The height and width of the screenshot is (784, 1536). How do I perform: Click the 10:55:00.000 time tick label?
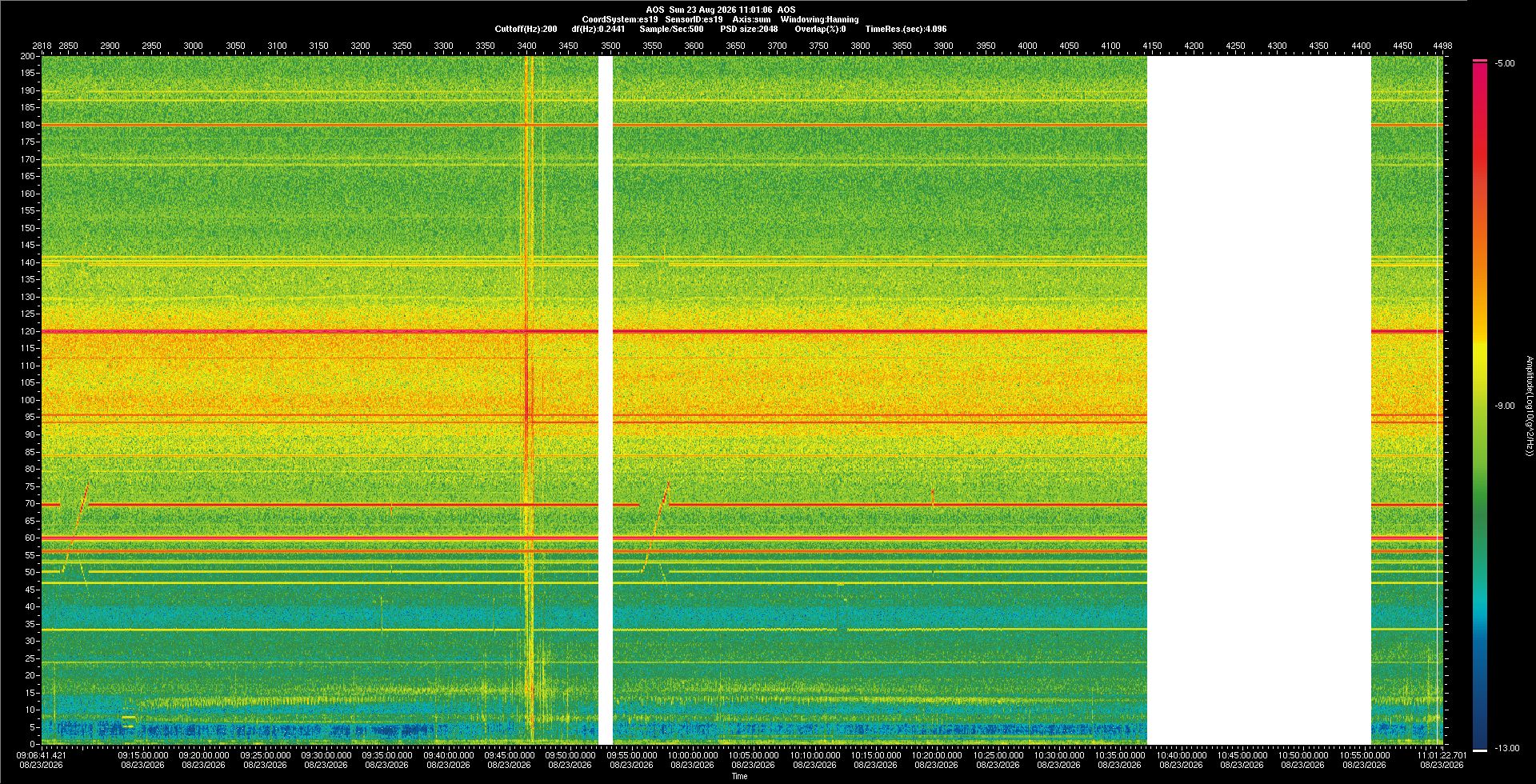(1365, 754)
